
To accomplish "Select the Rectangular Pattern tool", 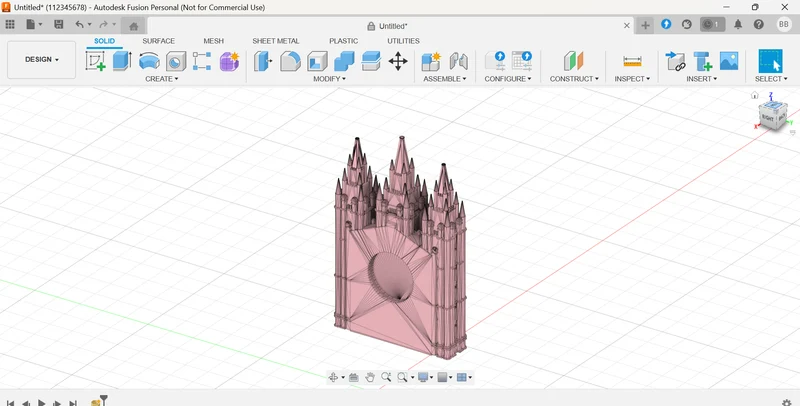I will coord(202,61).
